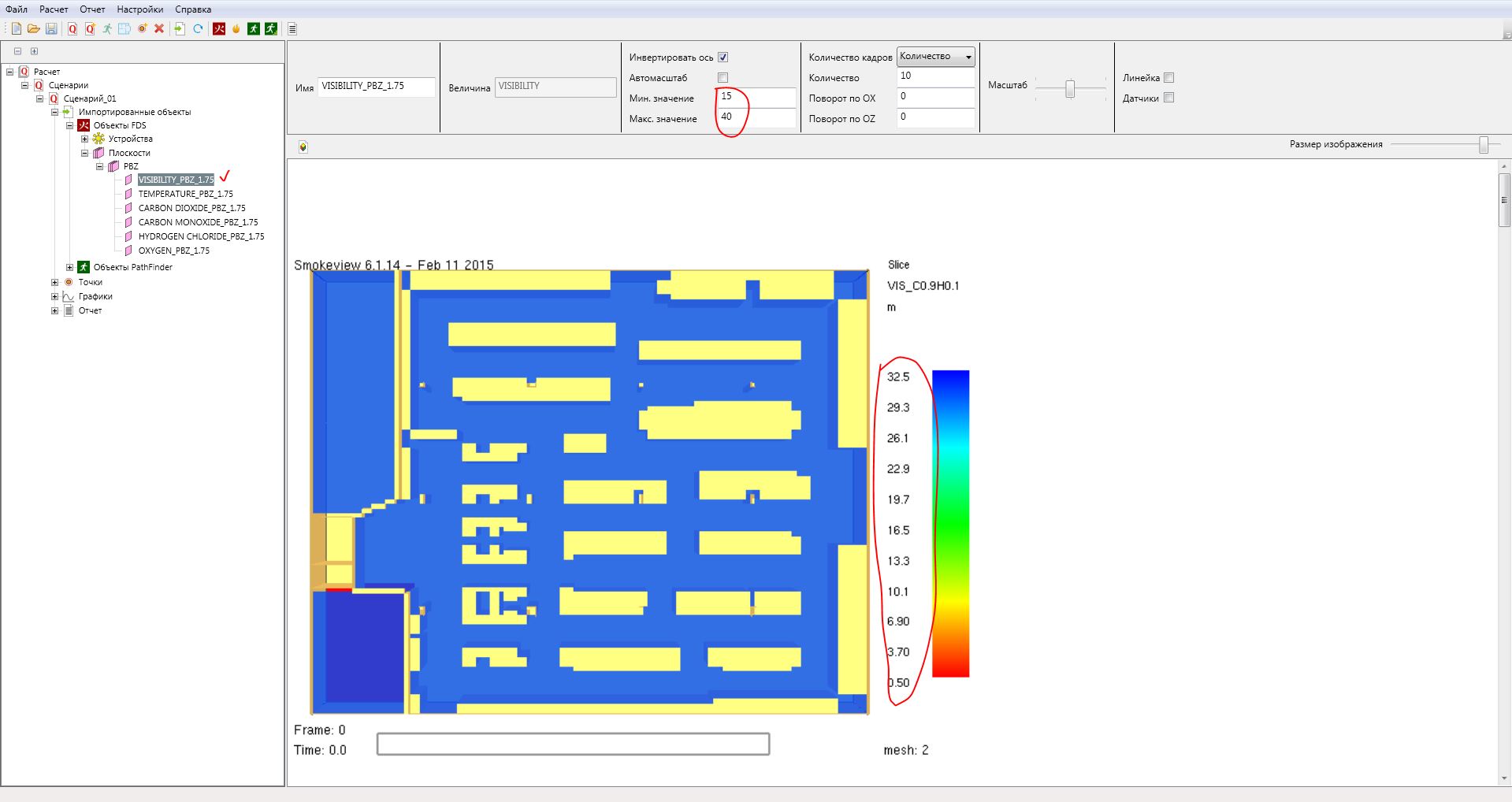This screenshot has height=802, width=1512.
Task: Open the 'Отчет' menu in the menu bar
Action: coord(92,9)
